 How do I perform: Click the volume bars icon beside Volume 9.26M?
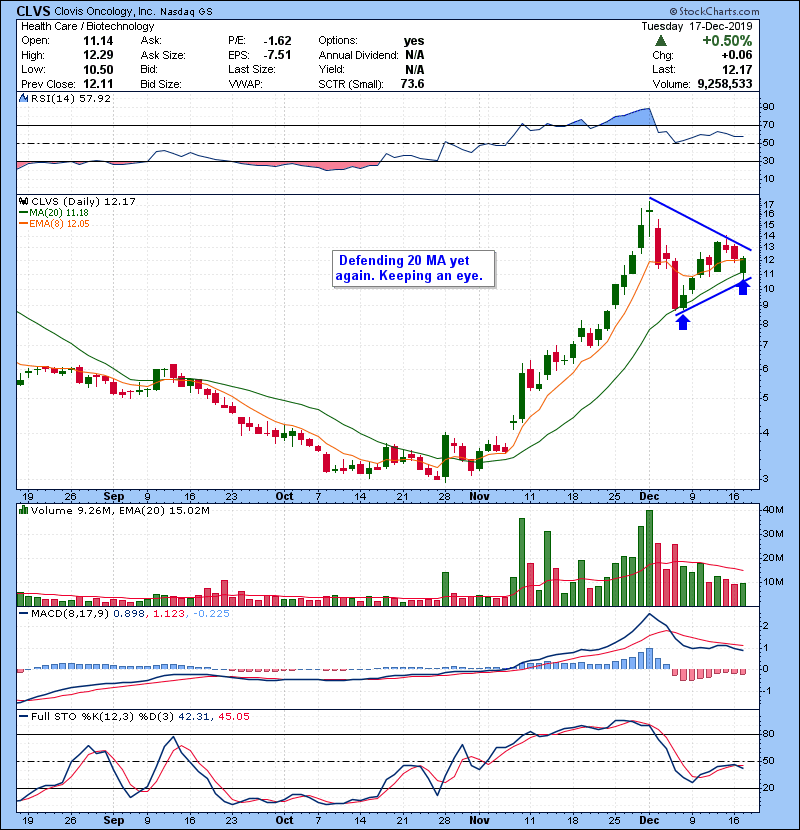(23, 510)
